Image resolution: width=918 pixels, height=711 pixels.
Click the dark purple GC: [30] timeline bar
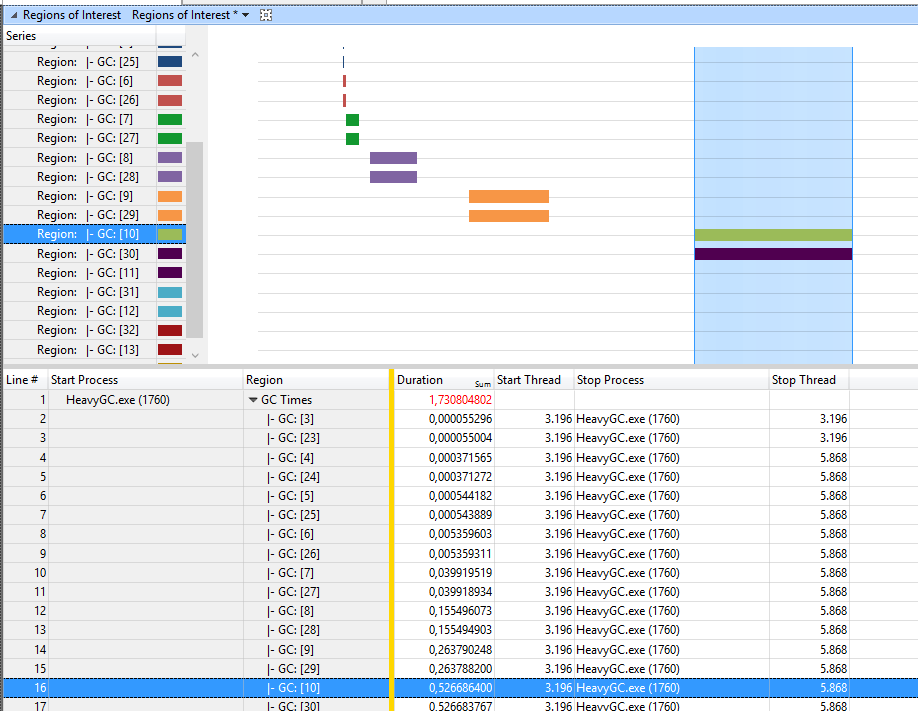pos(773,254)
